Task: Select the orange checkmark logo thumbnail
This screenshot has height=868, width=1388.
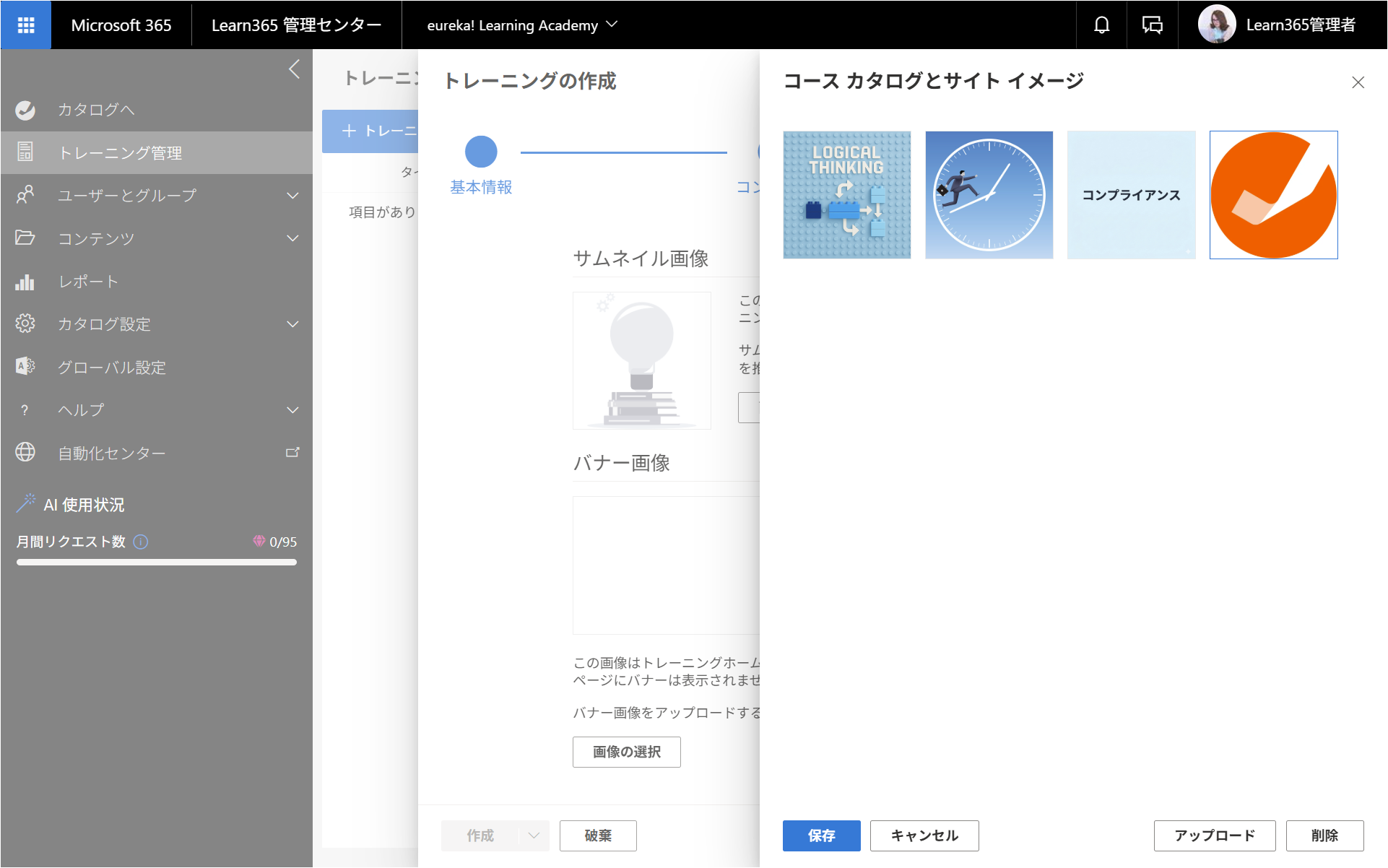Action: pyautogui.click(x=1273, y=195)
